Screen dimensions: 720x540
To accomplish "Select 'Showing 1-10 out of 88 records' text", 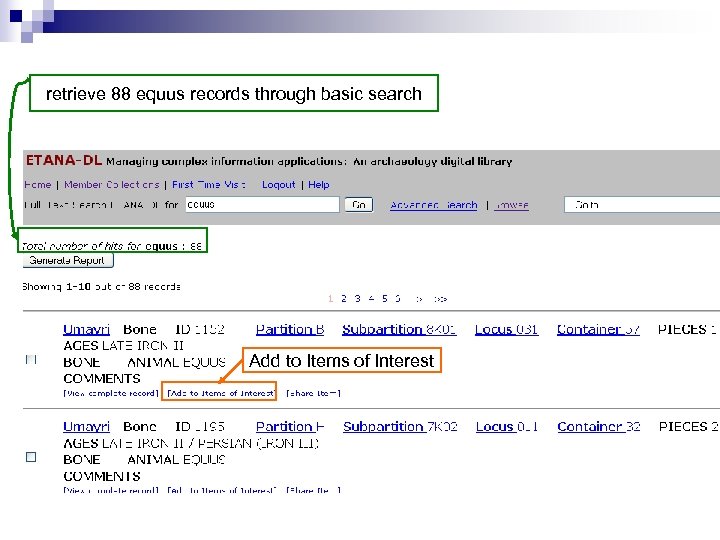I will tap(101, 287).
